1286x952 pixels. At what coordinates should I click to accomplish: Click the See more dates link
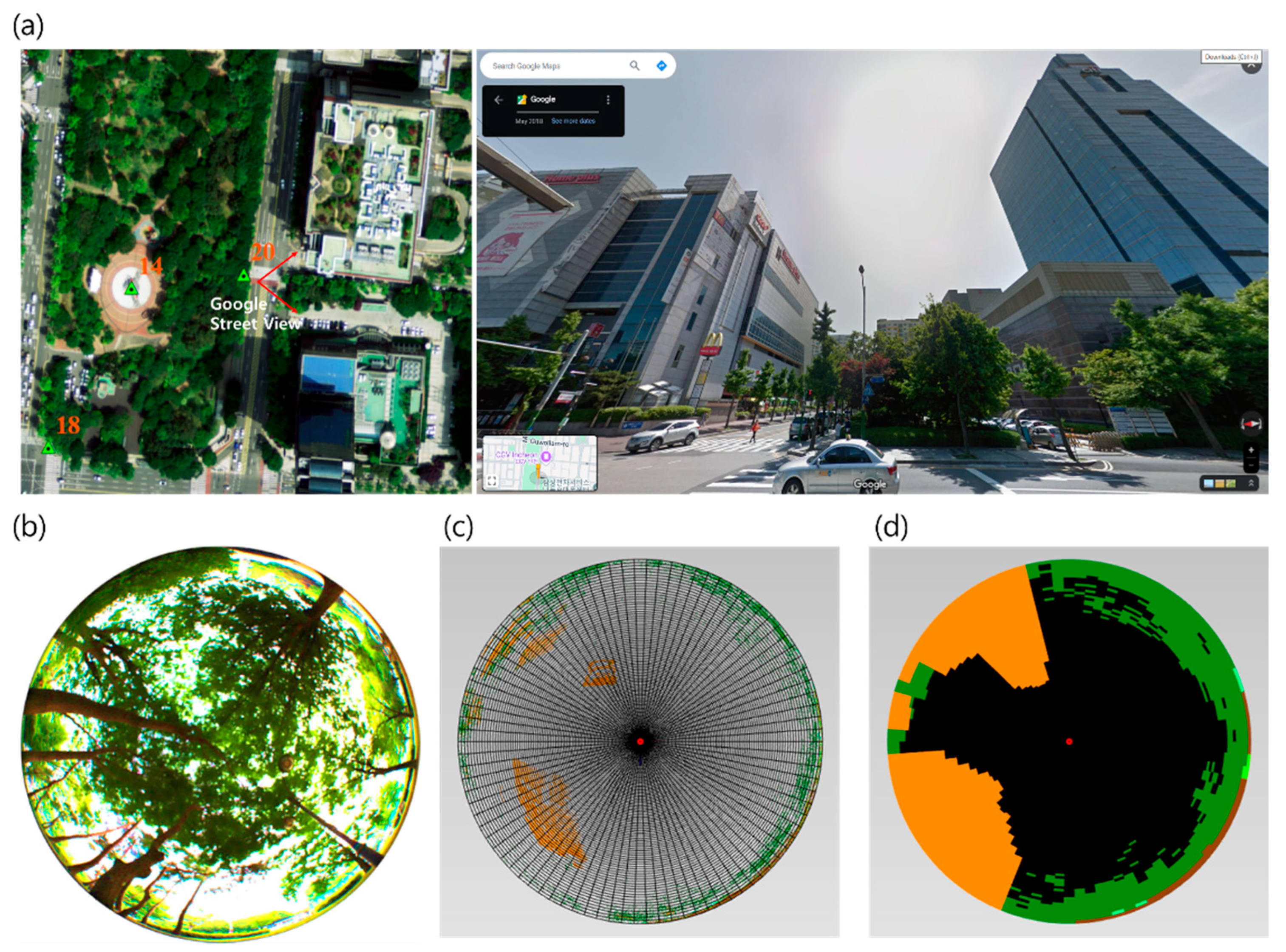coord(573,121)
